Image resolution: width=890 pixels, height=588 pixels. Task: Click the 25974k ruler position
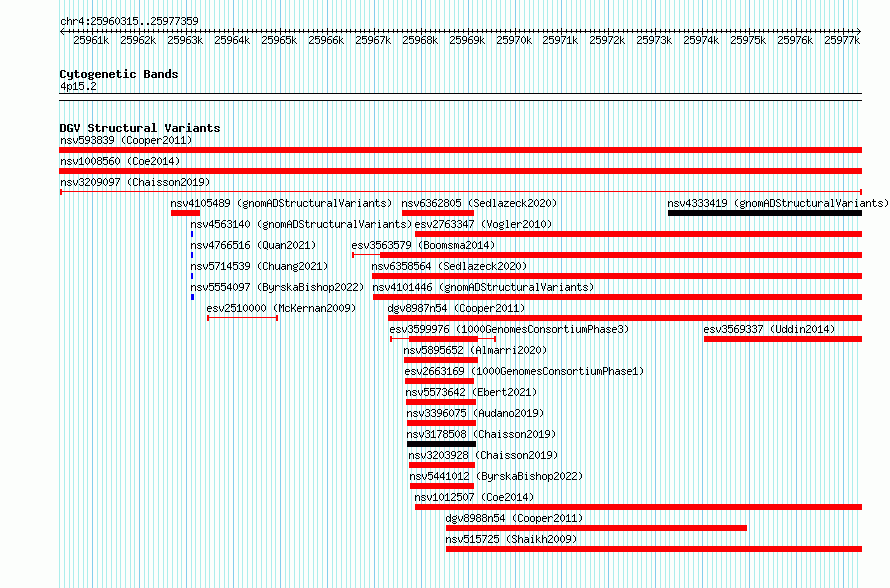click(702, 40)
